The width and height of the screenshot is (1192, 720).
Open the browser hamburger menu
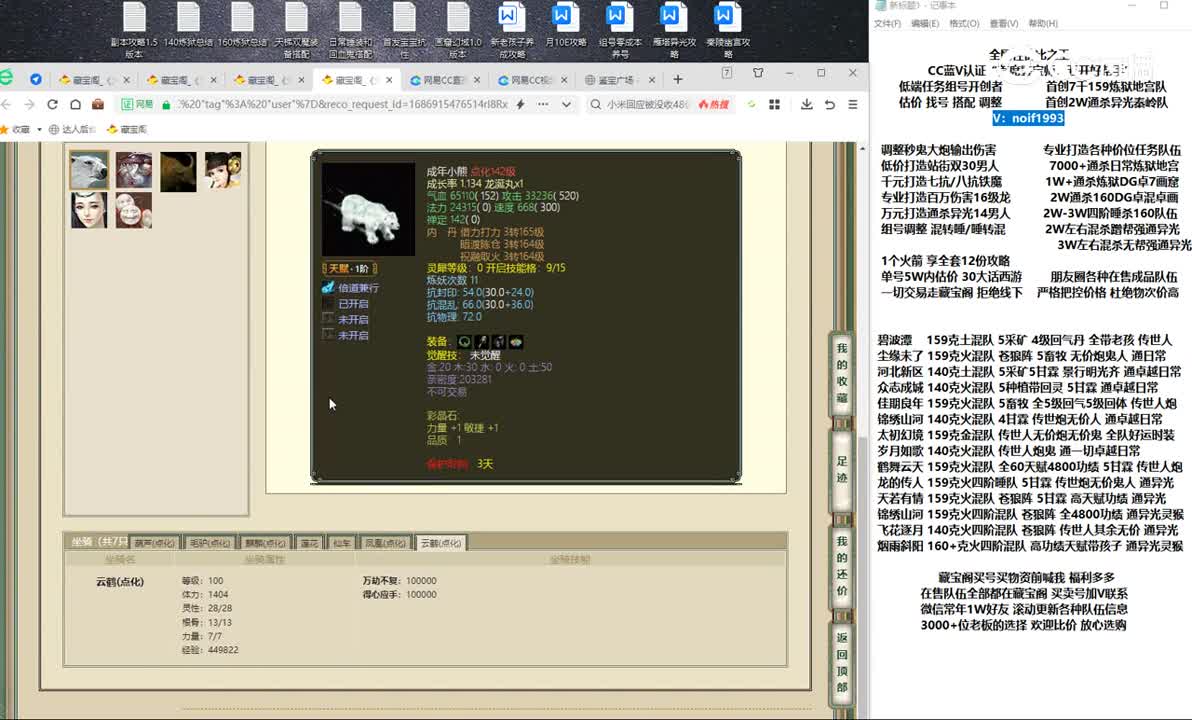pos(853,104)
